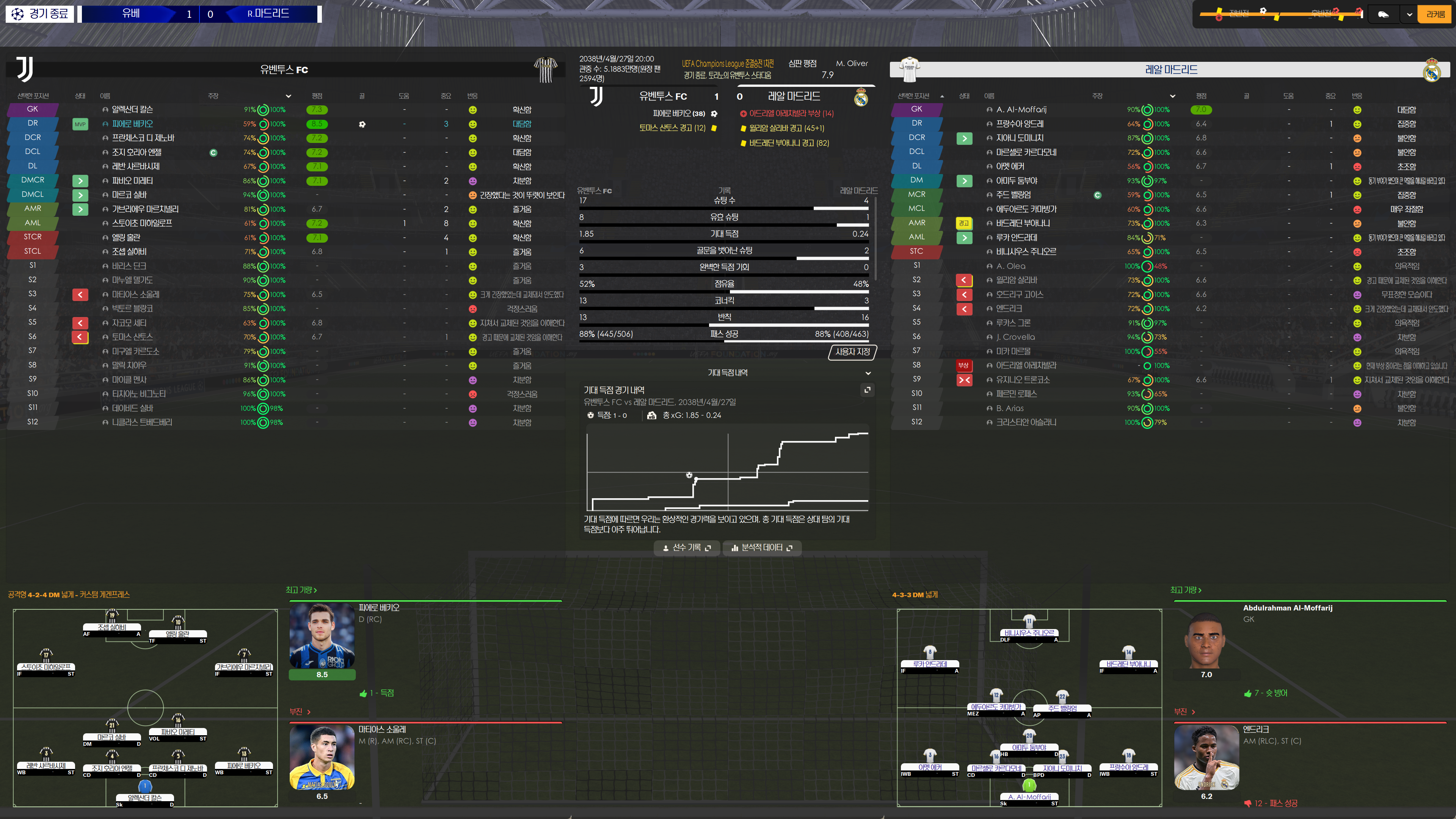The width and height of the screenshot is (1456, 819).
Task: Click 엘링 홀란 on the Juventus tactics pitch
Action: [177, 634]
